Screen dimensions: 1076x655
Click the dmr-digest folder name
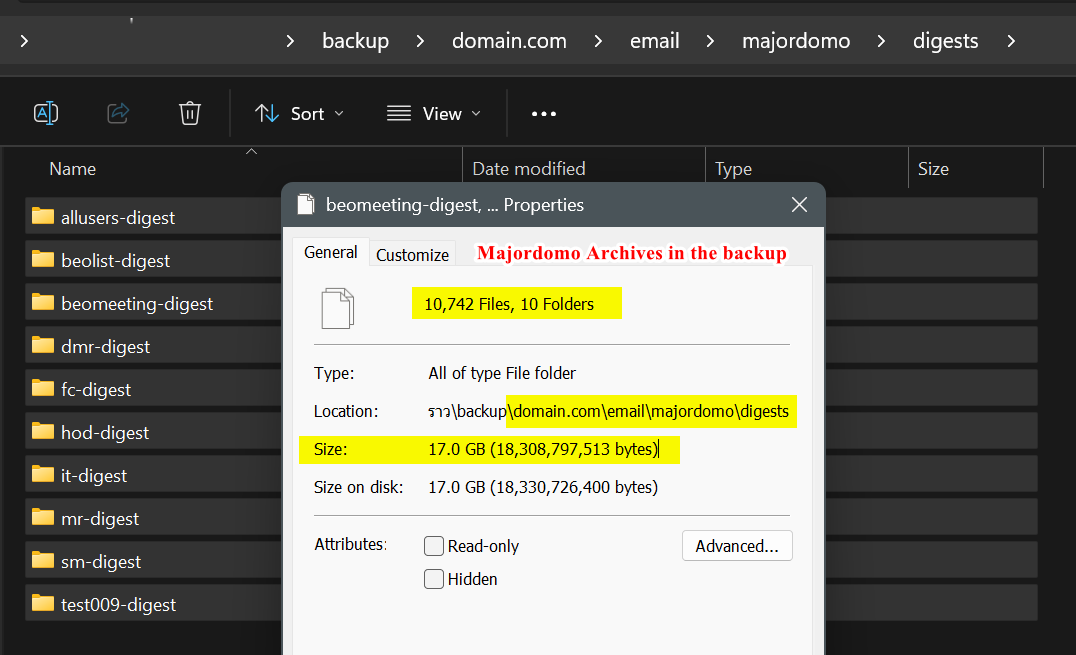[x=105, y=347]
